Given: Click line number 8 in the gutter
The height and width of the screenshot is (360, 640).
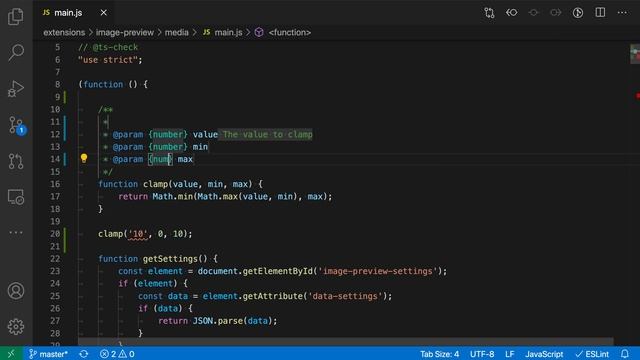Looking at the screenshot, I should 57,84.
